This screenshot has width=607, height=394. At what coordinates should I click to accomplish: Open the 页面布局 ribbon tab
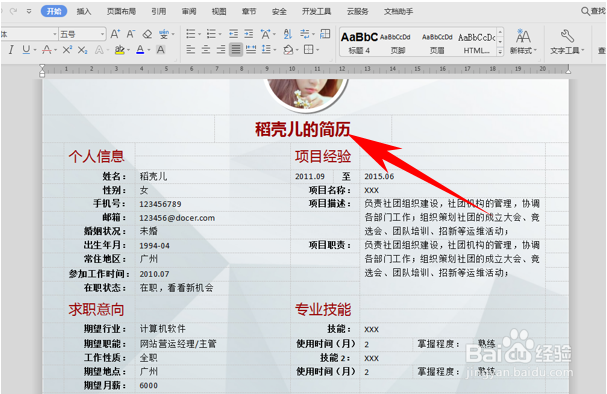(x=121, y=12)
